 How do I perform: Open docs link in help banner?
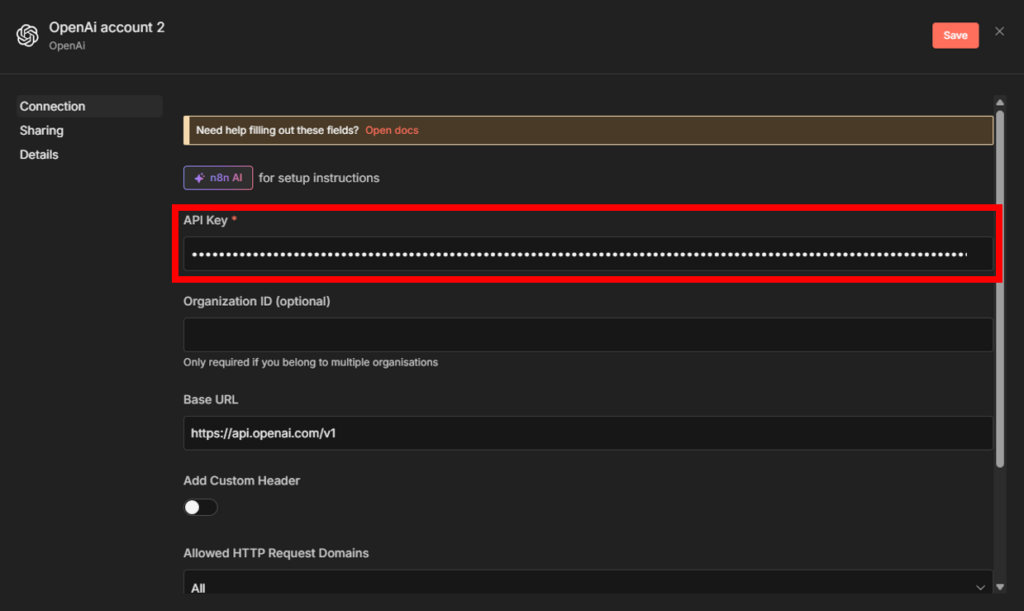pyautogui.click(x=392, y=130)
